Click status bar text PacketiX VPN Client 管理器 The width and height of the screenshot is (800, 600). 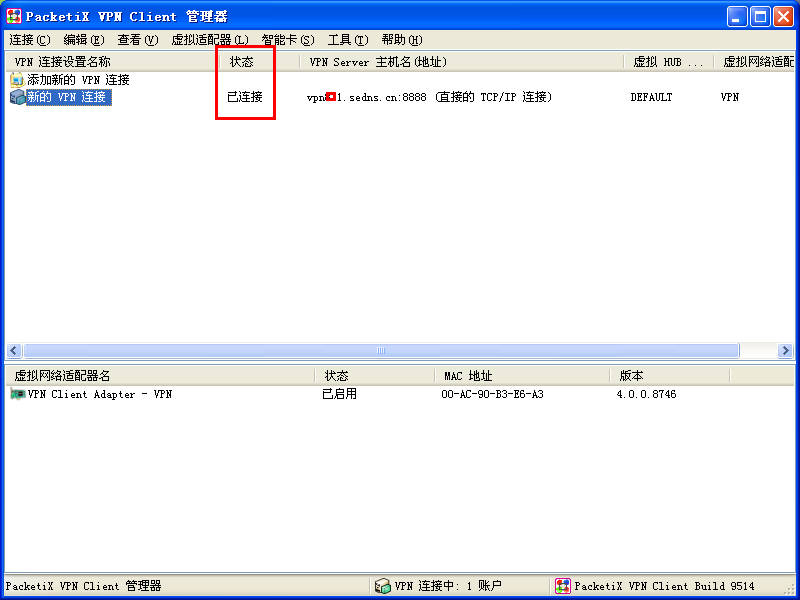(83, 586)
